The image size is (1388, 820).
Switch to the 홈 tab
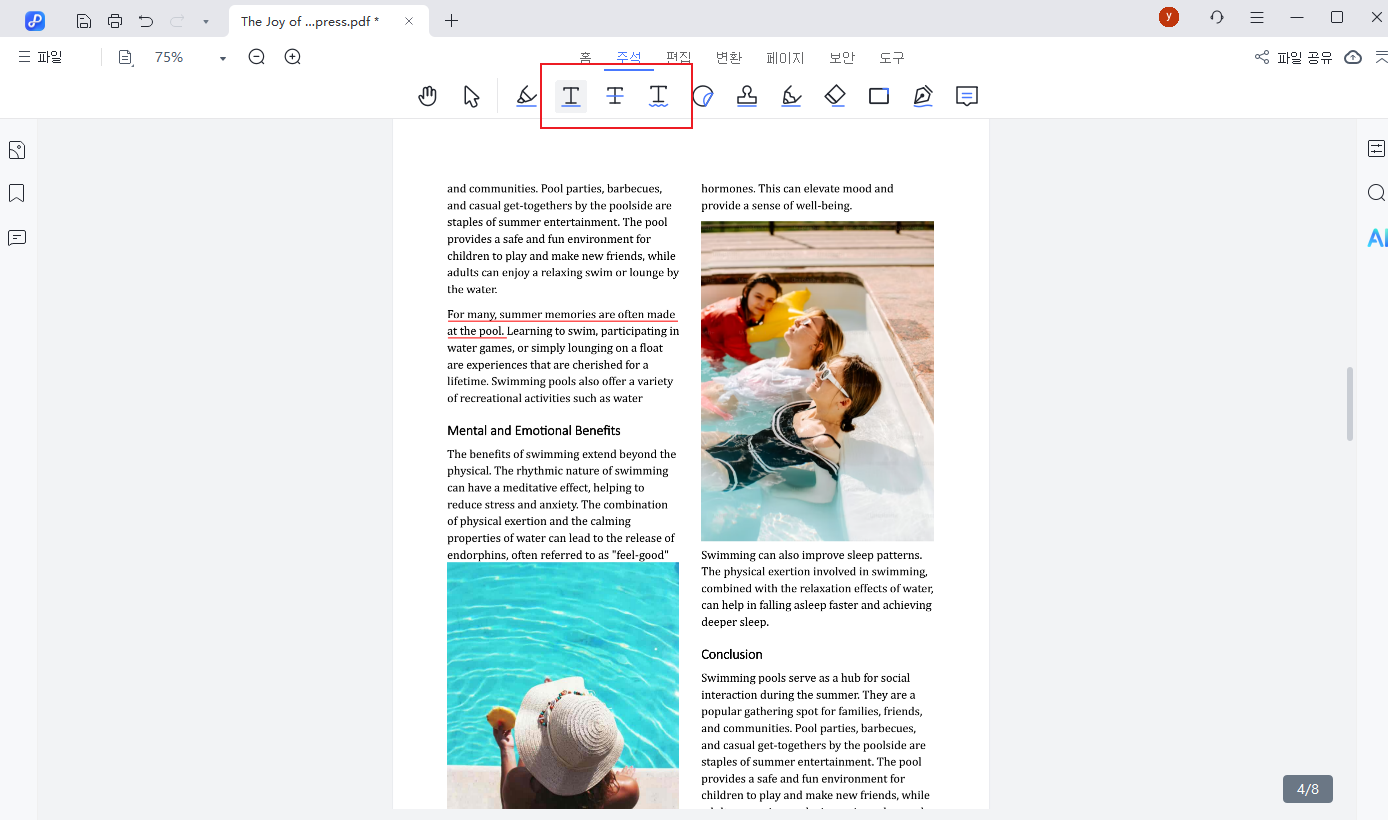click(586, 58)
